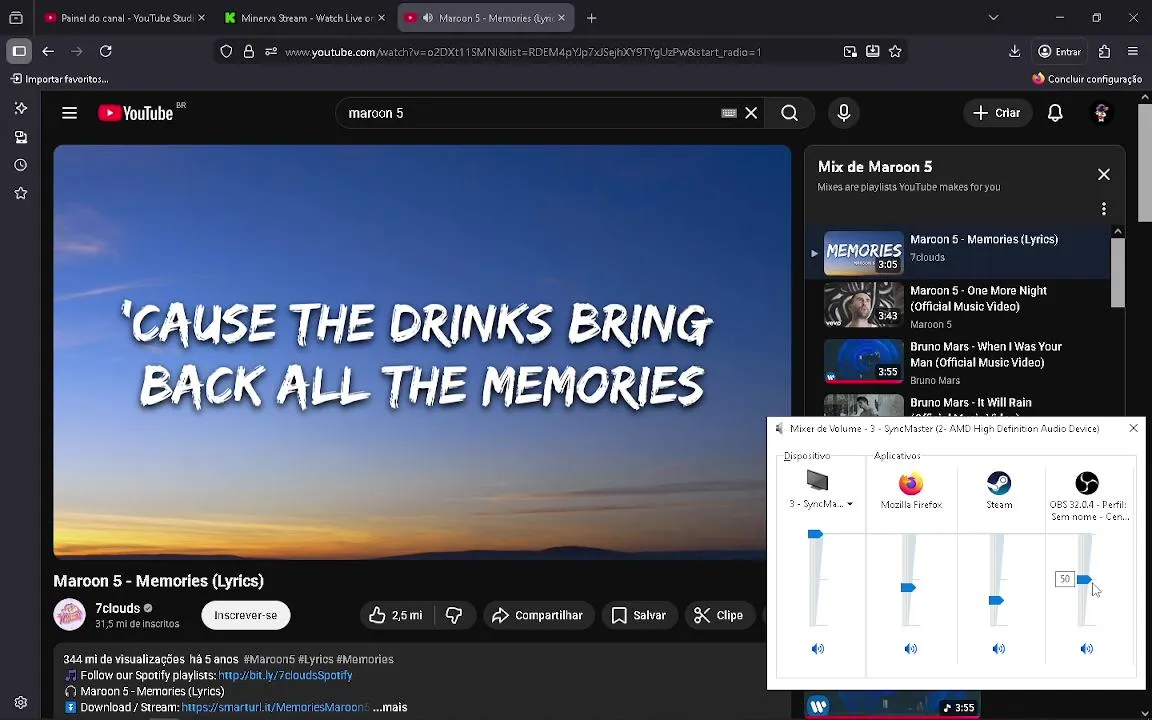This screenshot has width=1152, height=720.
Task: Open the browser application menu
Action: click(1132, 51)
